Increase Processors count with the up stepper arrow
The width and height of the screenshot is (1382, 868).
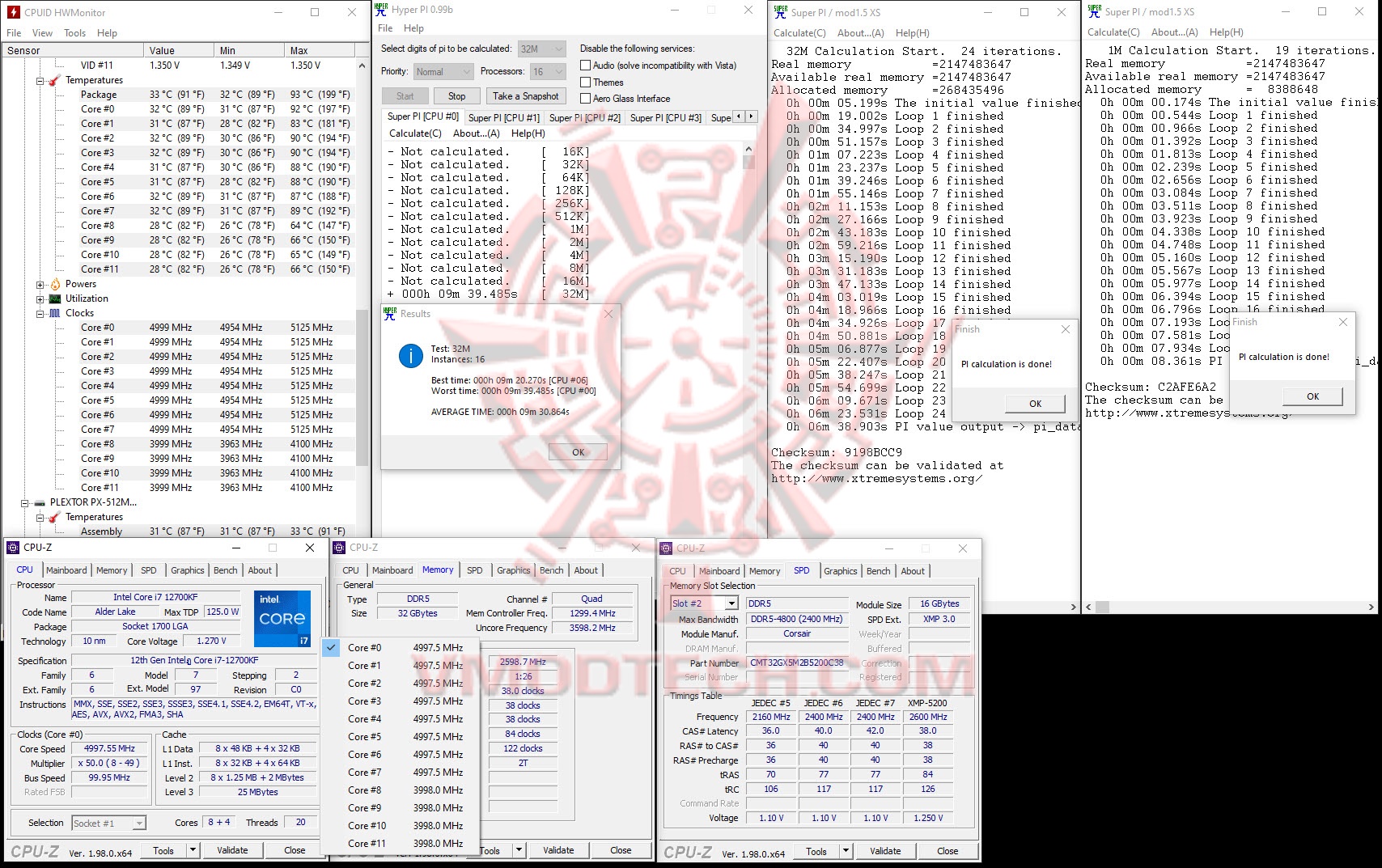(x=557, y=68)
